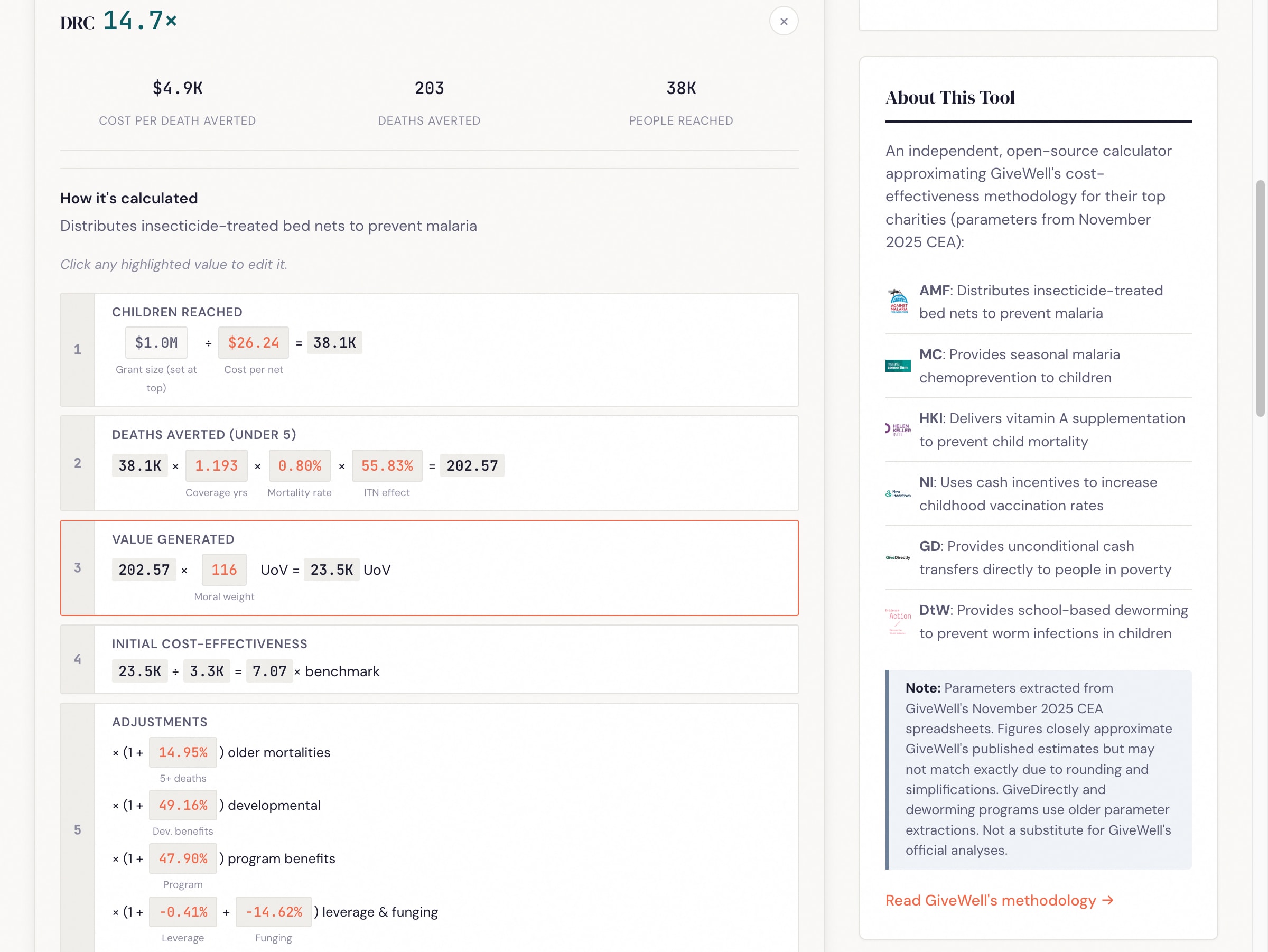Edit the 49.16% developmental benefits value
The width and height of the screenshot is (1268, 952).
pos(183,805)
